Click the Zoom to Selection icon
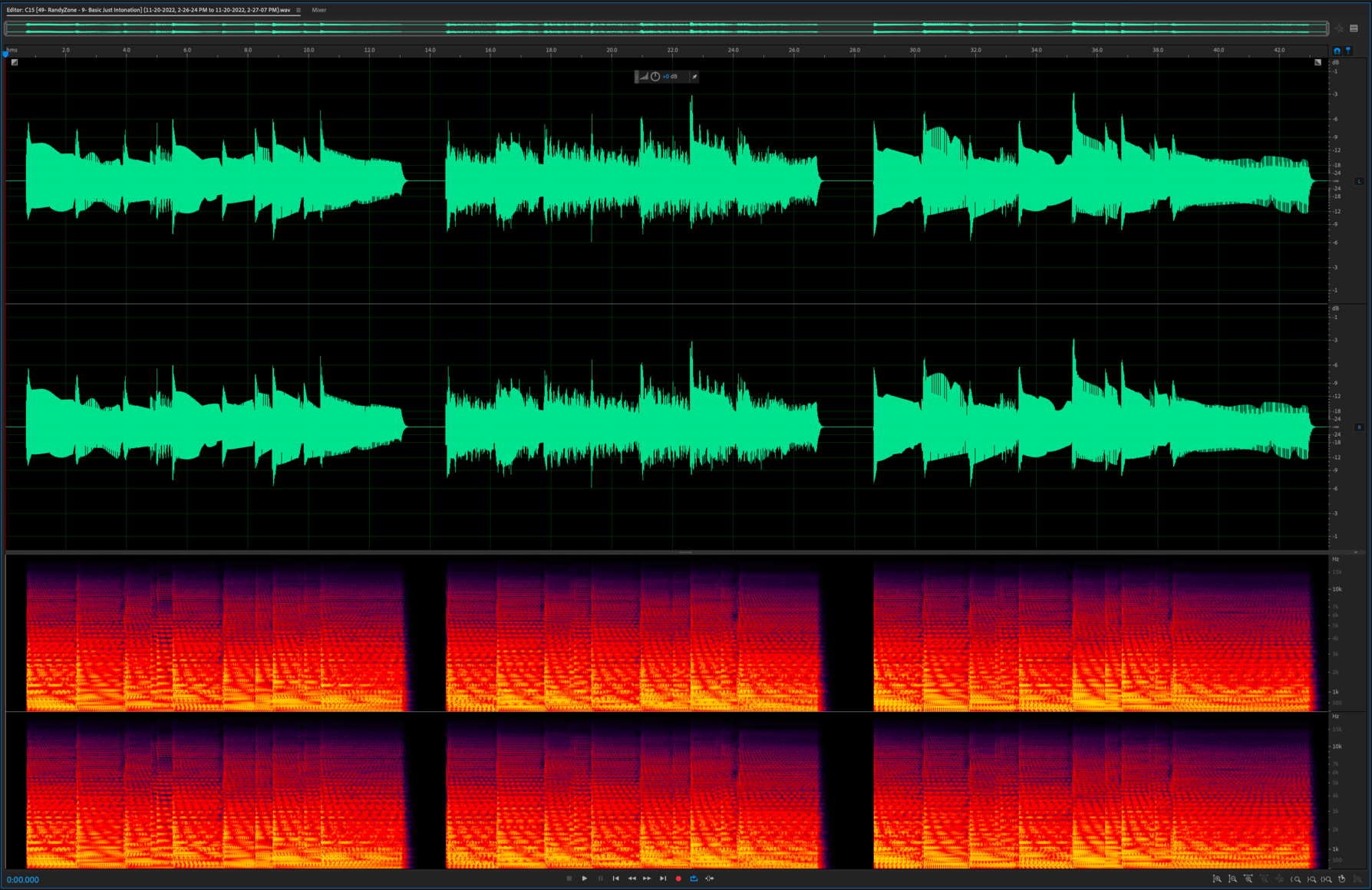Screen dimensions: 1372x890 pos(1327,879)
